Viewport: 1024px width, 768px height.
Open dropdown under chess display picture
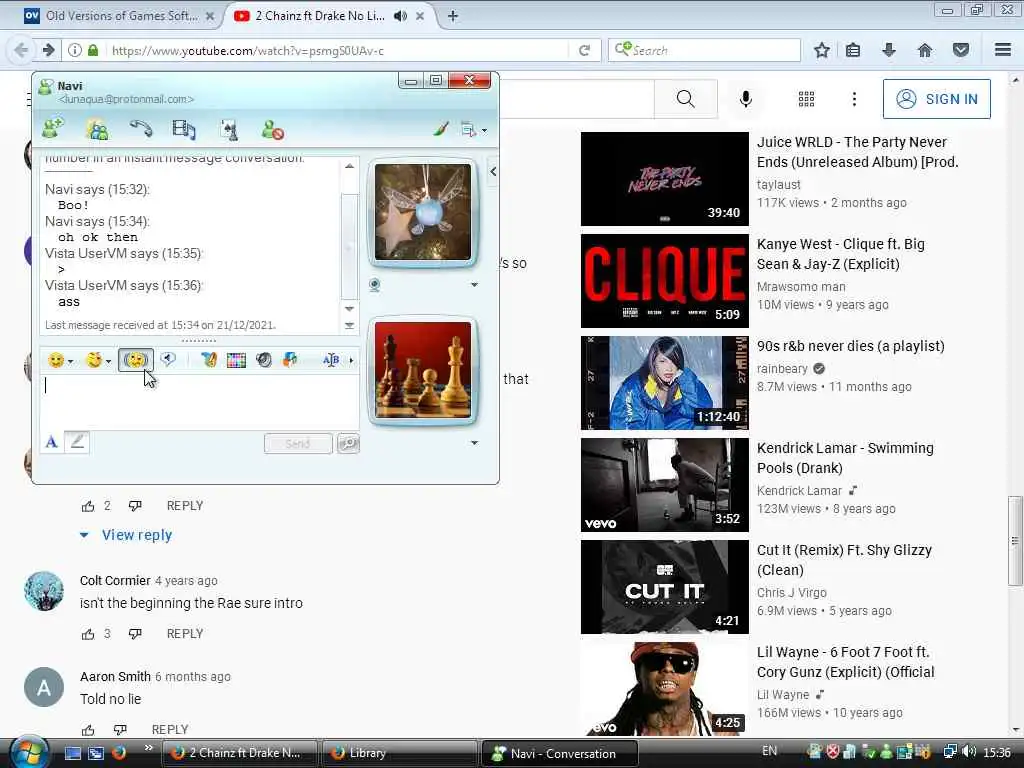click(475, 443)
